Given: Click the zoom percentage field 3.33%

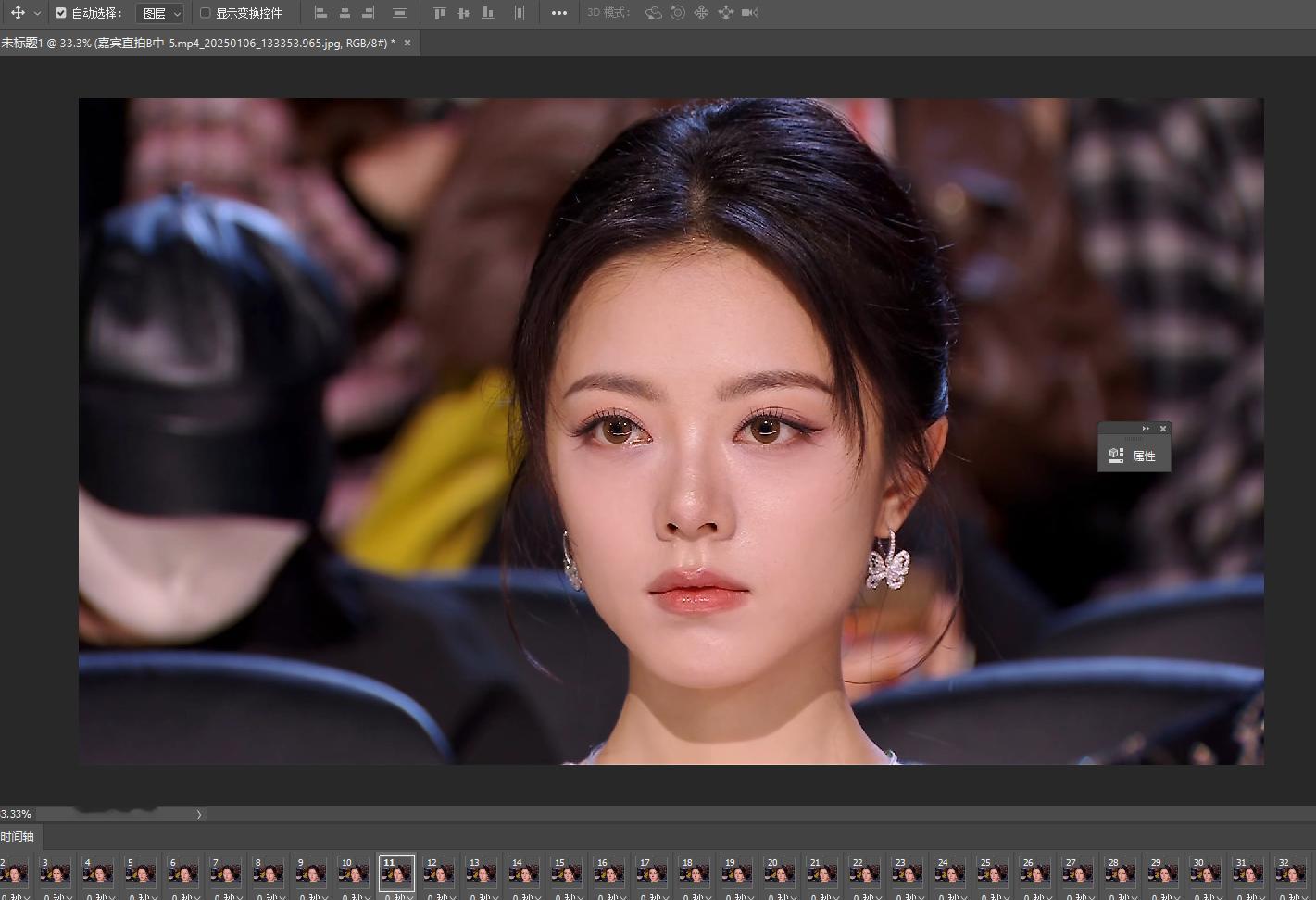Looking at the screenshot, I should click(17, 814).
